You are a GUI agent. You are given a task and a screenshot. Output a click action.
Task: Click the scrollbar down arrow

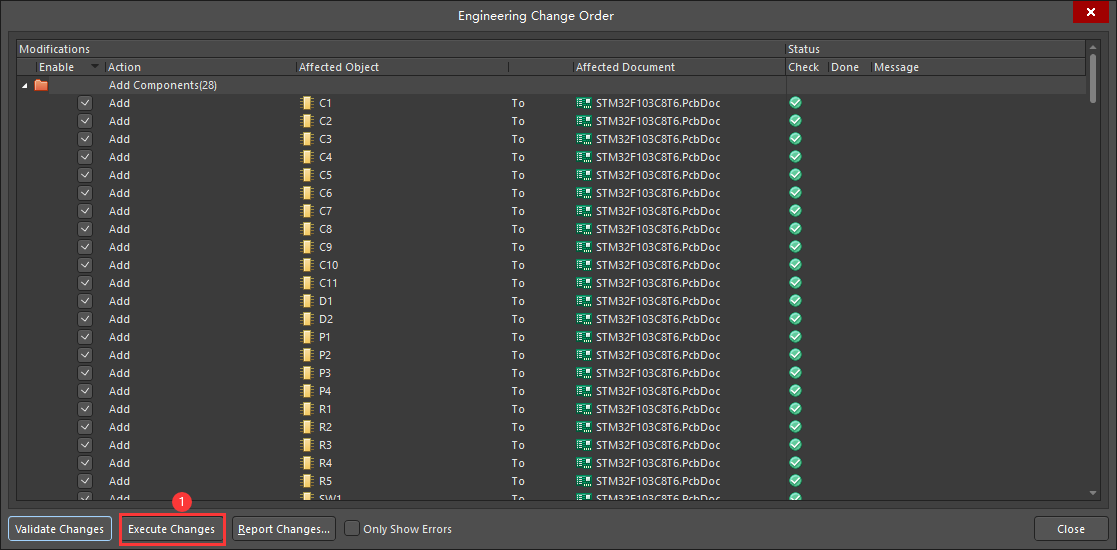1093,493
